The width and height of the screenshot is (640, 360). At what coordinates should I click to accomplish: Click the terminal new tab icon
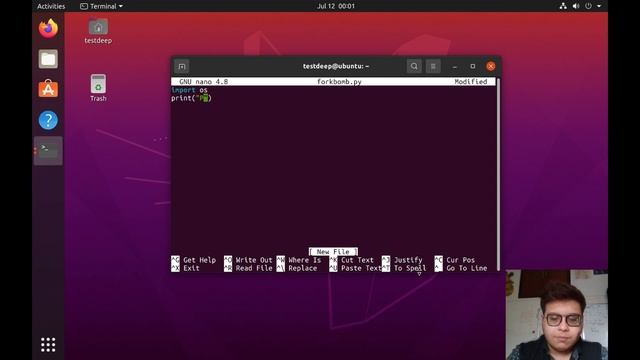pos(182,66)
